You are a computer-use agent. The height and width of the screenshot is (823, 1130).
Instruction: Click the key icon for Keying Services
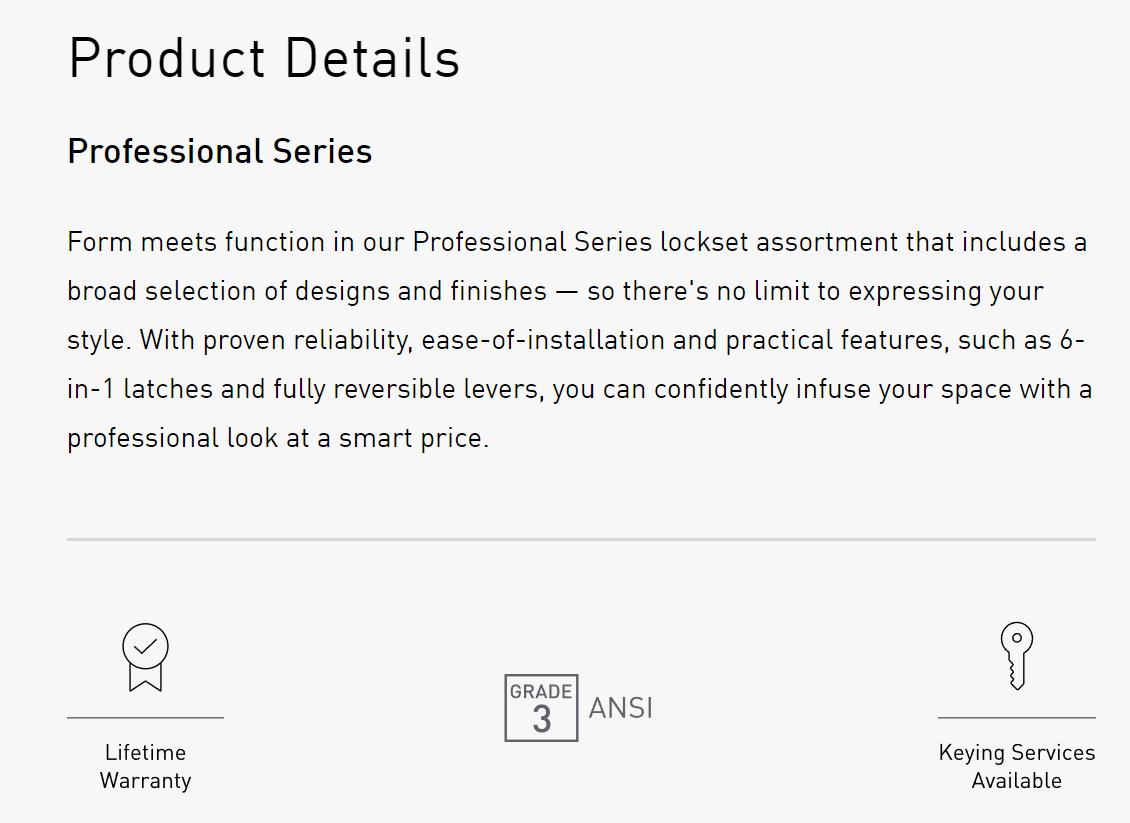click(1016, 655)
